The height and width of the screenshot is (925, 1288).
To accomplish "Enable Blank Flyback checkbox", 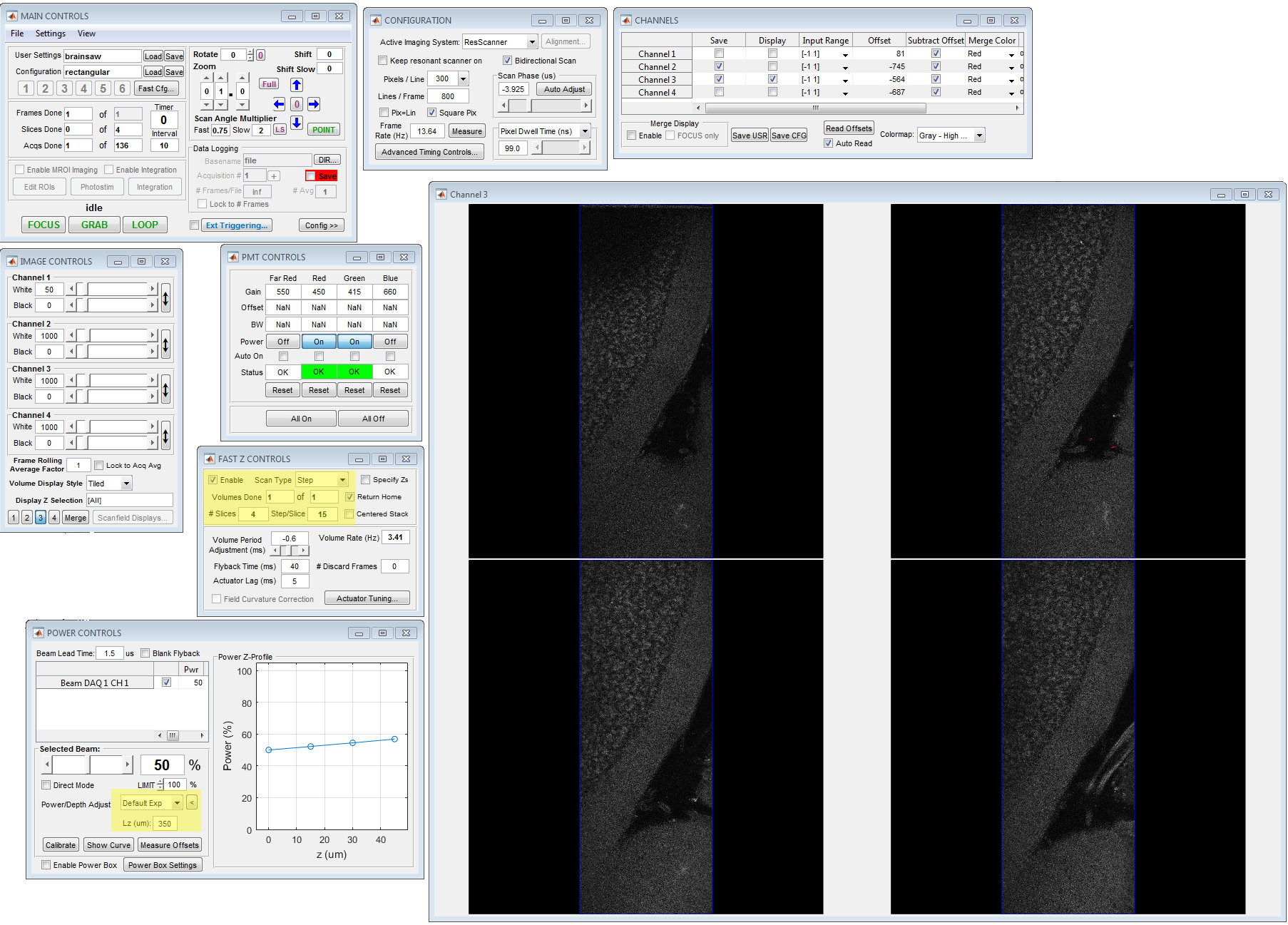I will tap(145, 653).
